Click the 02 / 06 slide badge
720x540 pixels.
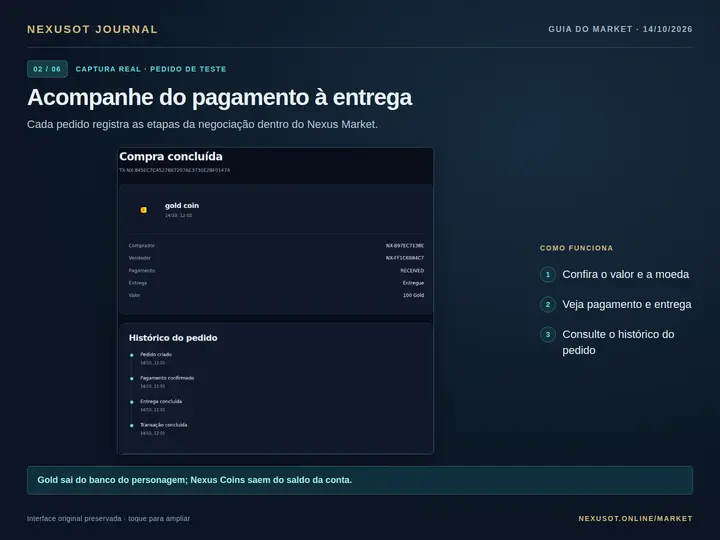point(47,69)
